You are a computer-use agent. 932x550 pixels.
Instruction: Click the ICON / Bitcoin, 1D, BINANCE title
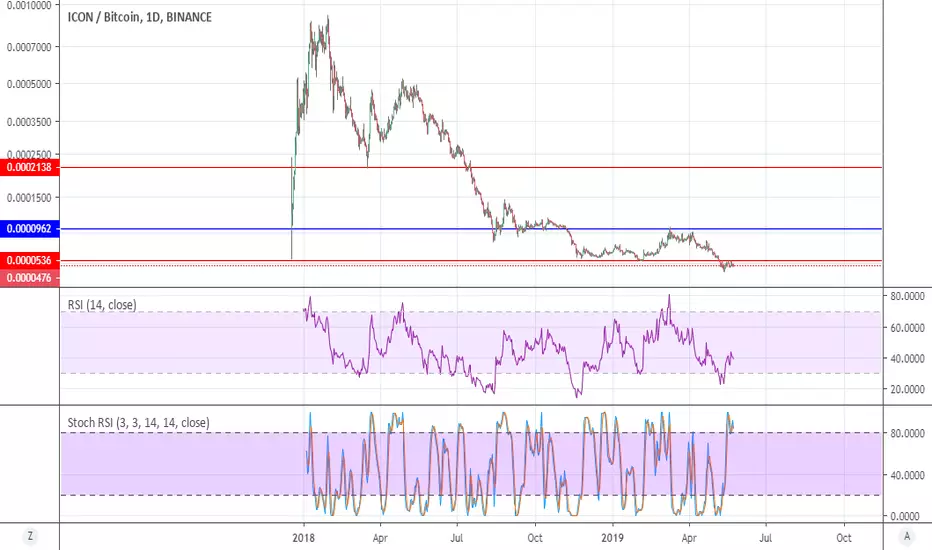[x=140, y=17]
